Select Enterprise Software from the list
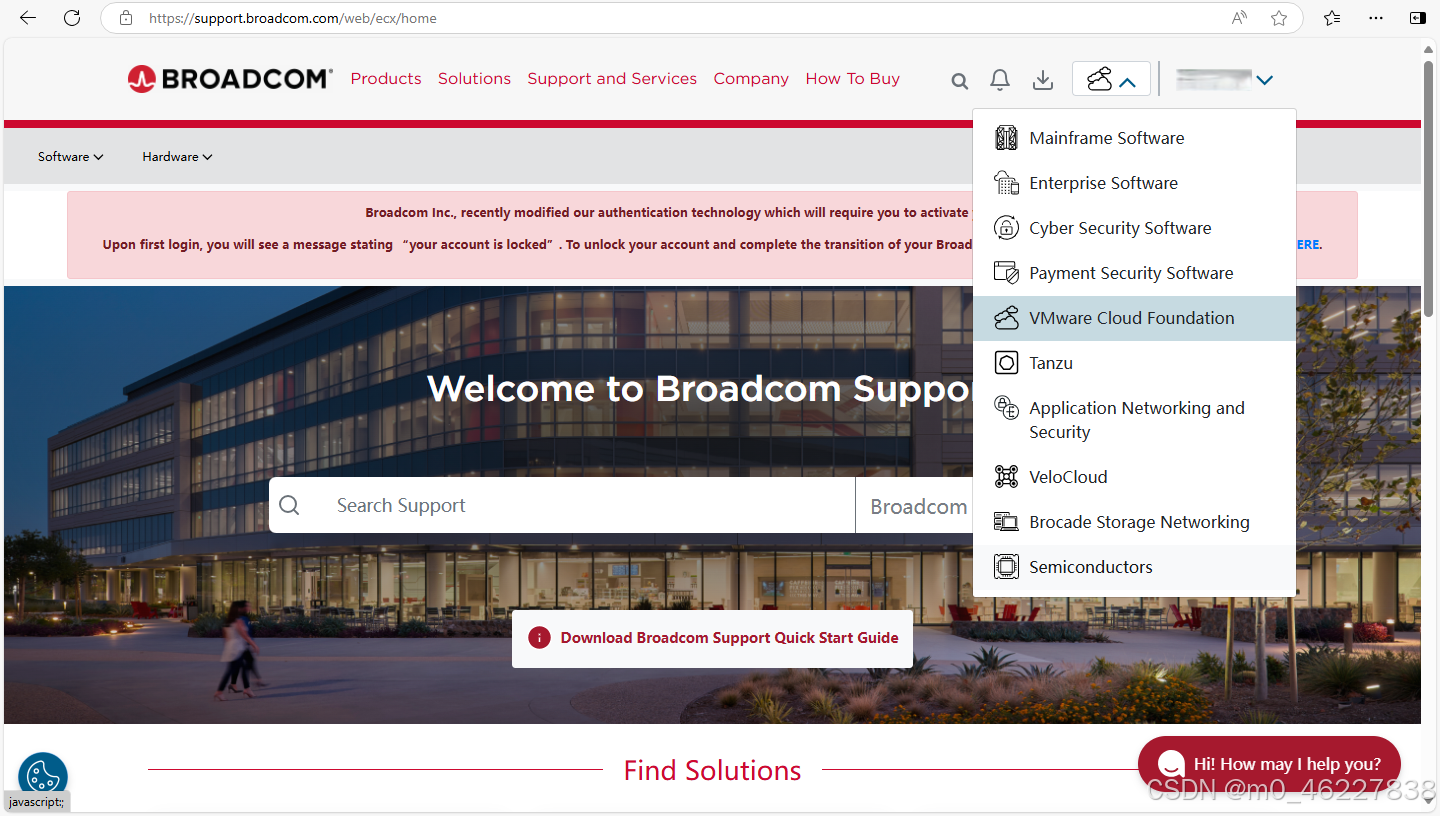1440x816 pixels. [x=1134, y=183]
